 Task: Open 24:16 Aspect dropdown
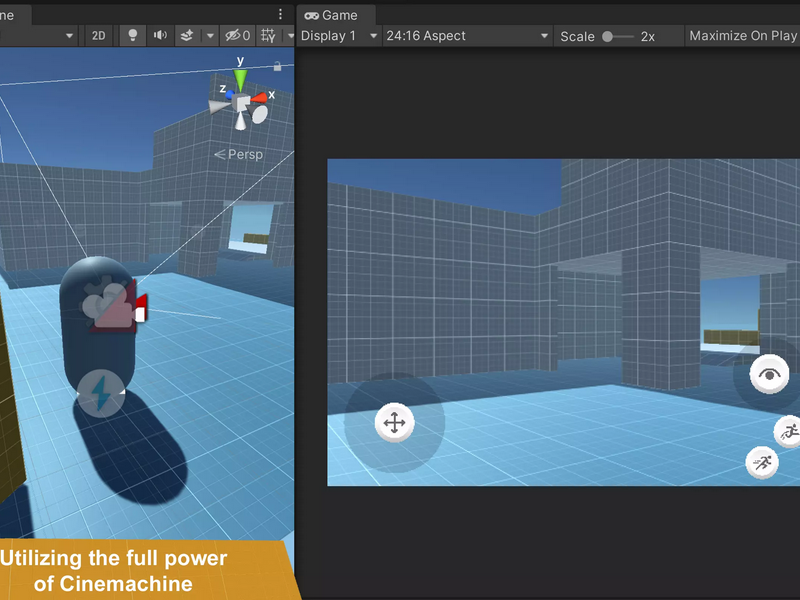tap(467, 36)
